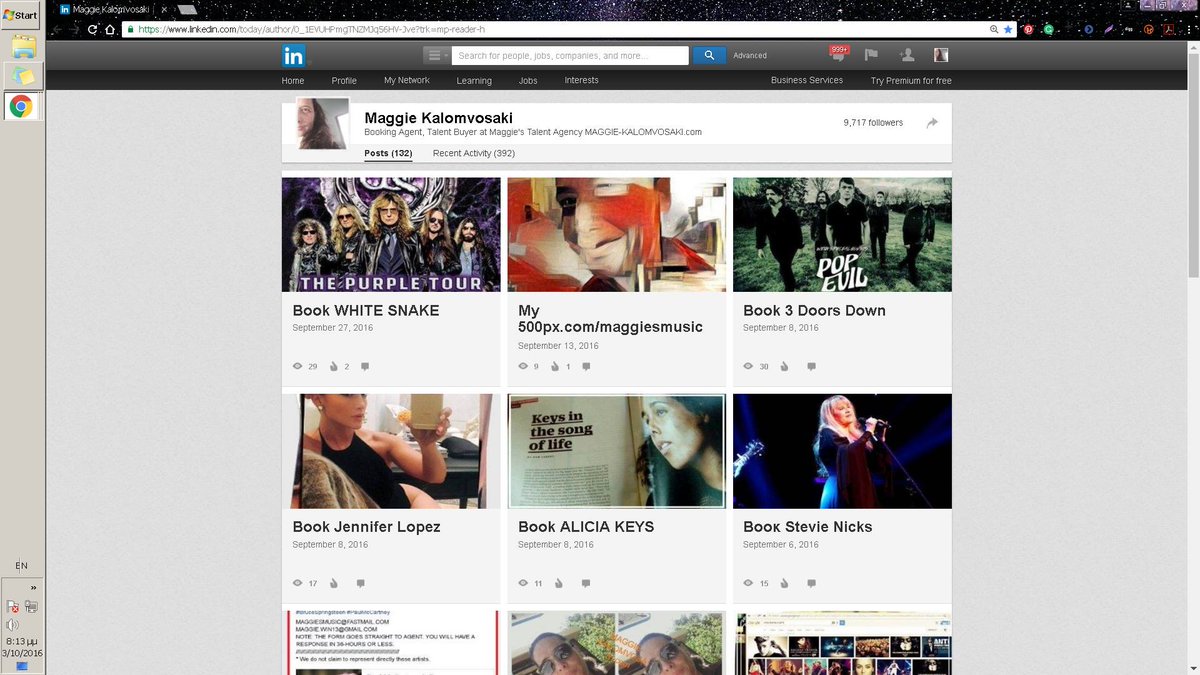Open Chrome three-dot menu
The height and width of the screenshot is (675, 1200).
tap(1189, 29)
